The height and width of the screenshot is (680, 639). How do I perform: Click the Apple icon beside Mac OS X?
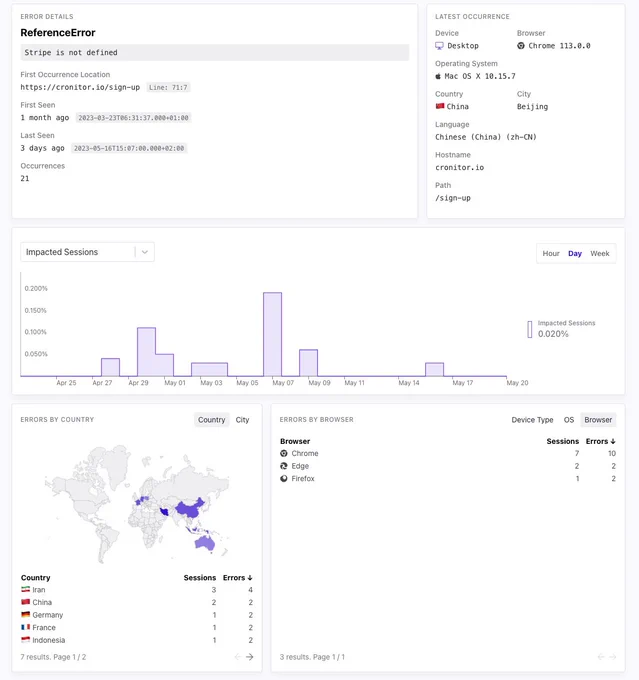(x=438, y=76)
